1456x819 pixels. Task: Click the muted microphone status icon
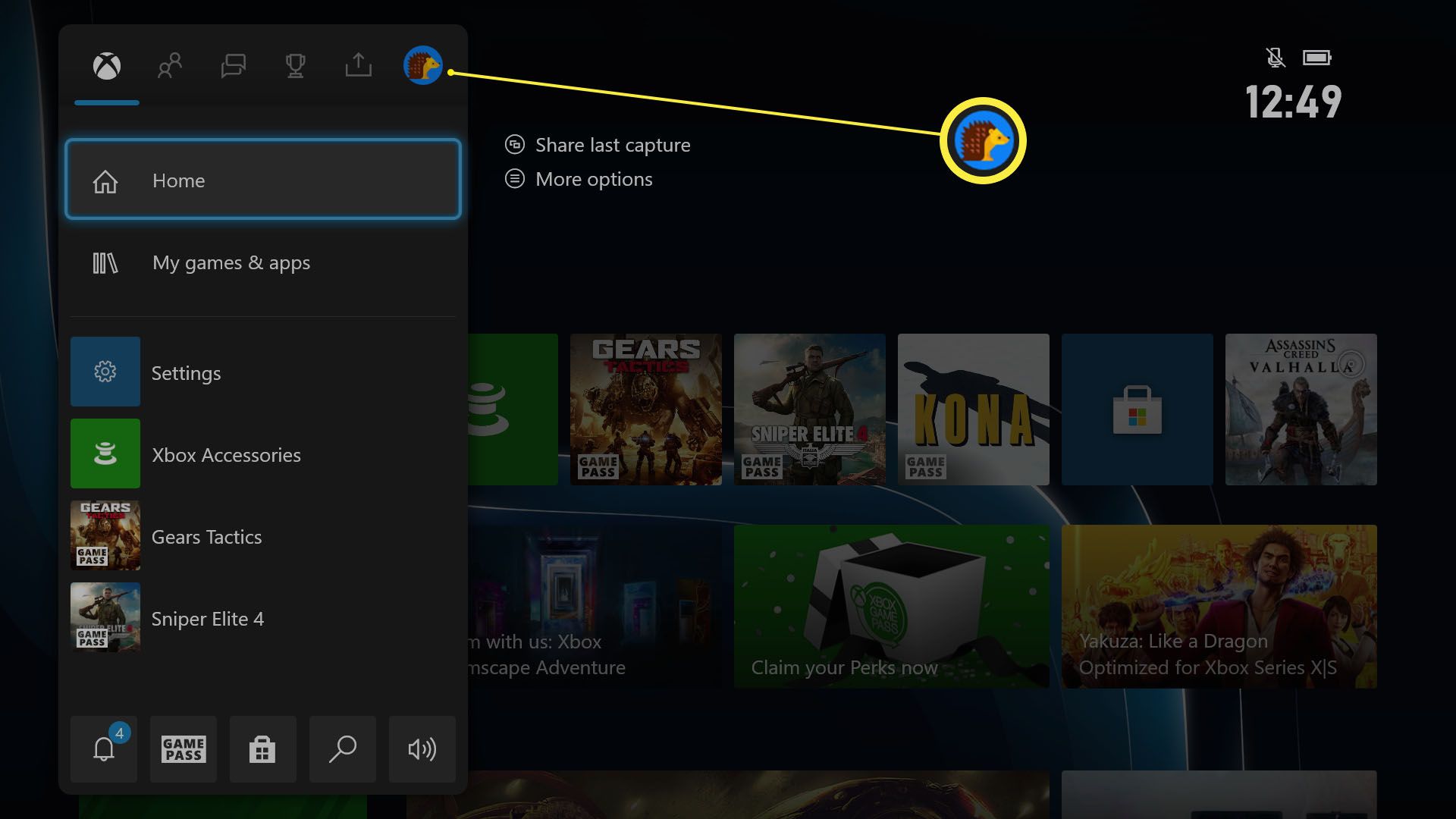[1276, 58]
